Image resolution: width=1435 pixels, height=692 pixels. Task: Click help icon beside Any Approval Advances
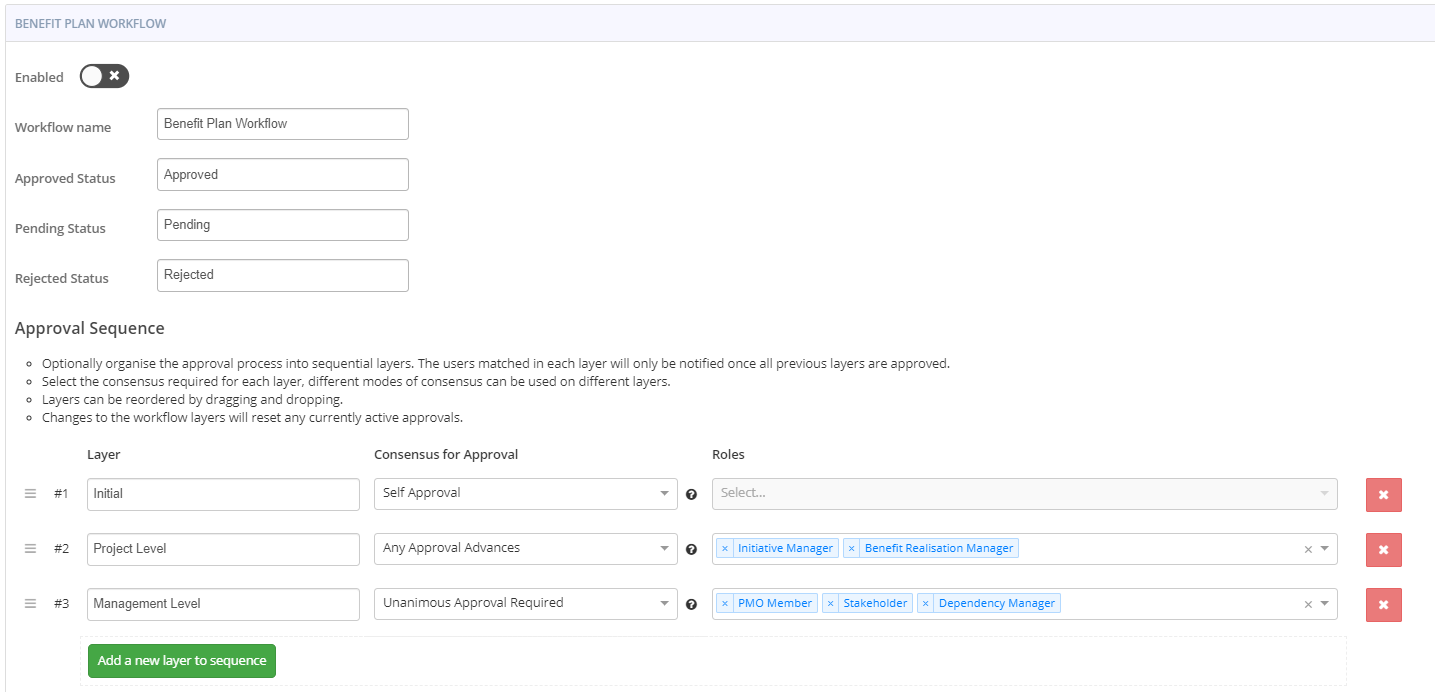point(691,549)
